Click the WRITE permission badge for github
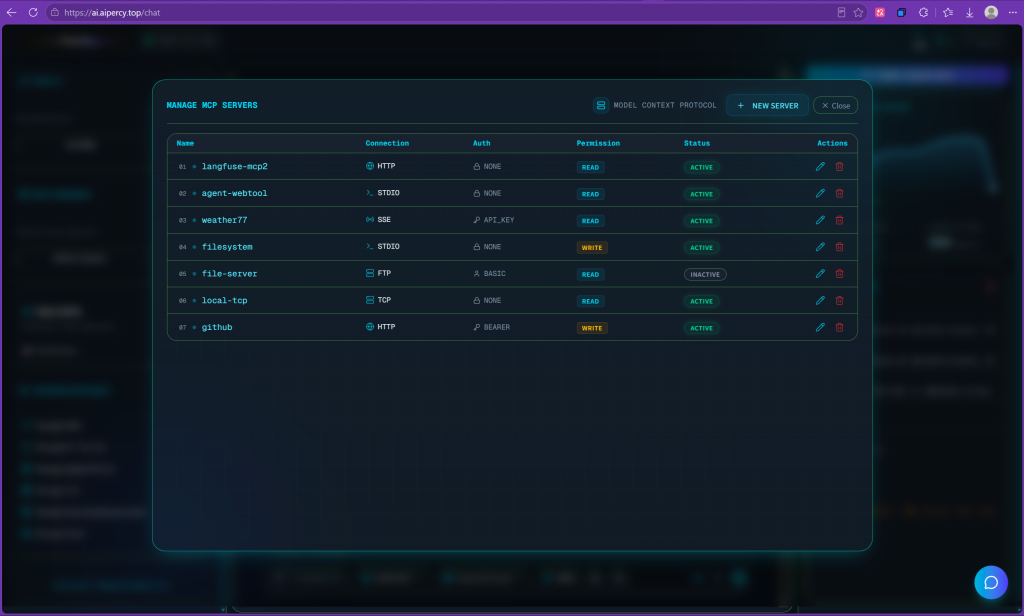This screenshot has width=1024, height=616. click(x=592, y=328)
